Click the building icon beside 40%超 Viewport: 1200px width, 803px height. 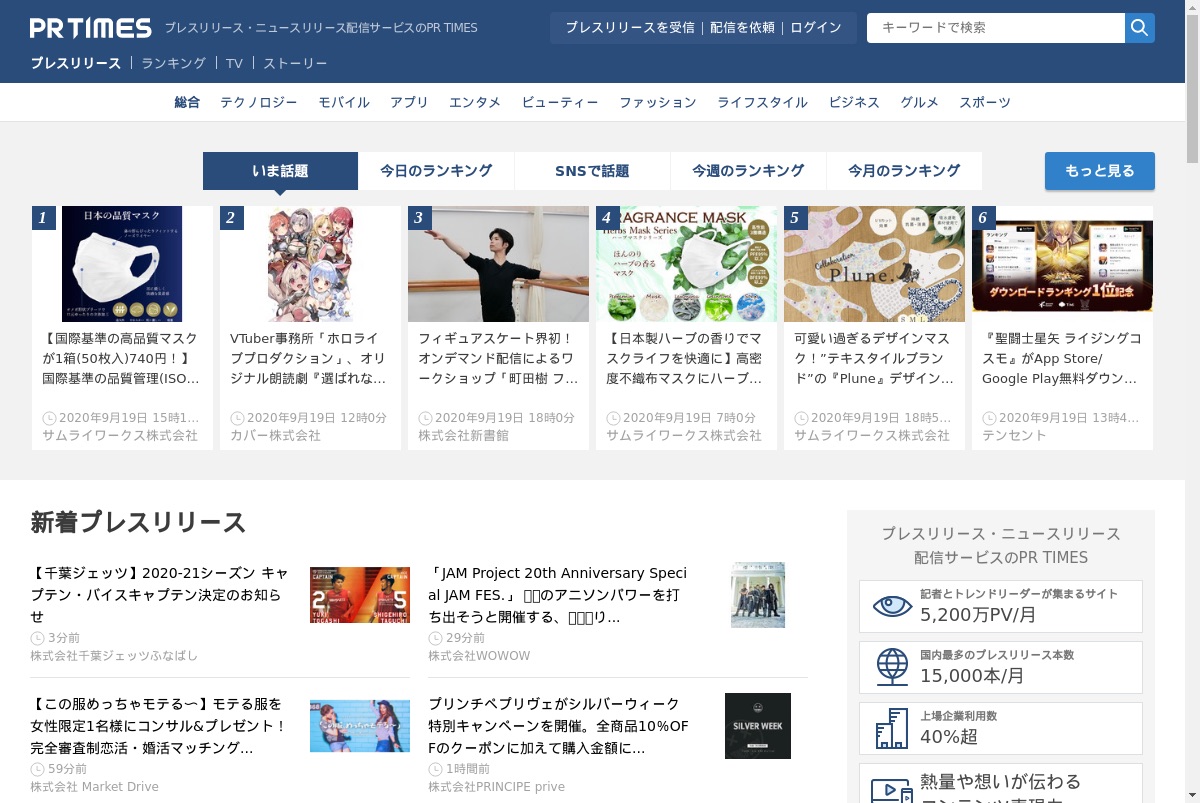892,728
